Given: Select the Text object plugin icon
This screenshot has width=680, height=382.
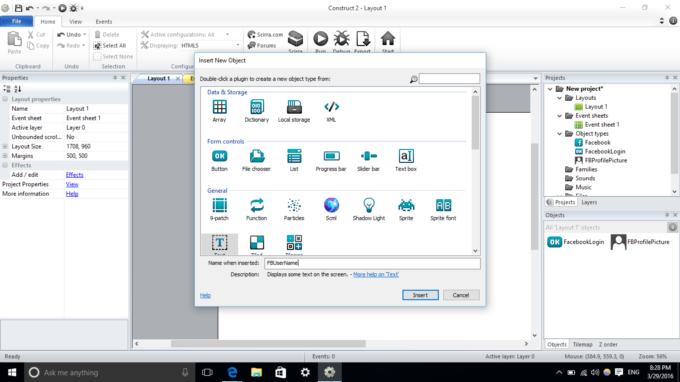Looking at the screenshot, I should coord(219,243).
